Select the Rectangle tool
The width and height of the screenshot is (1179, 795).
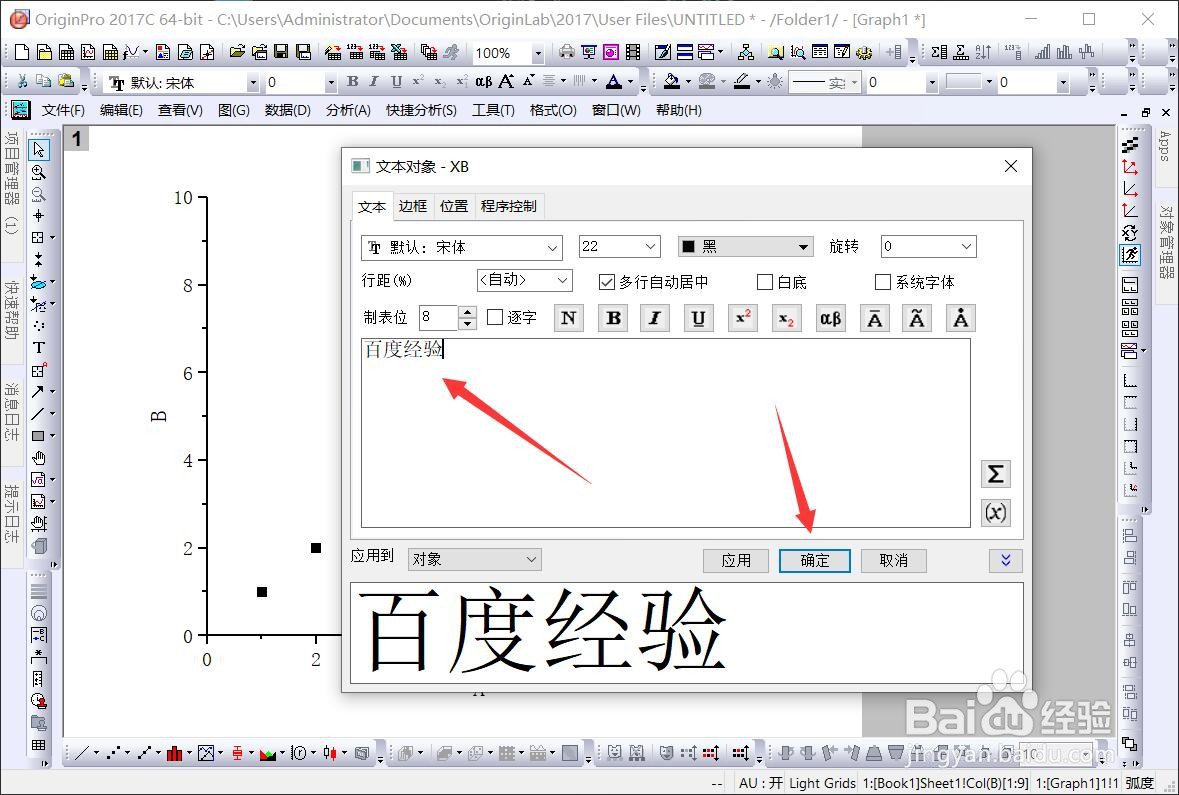[x=38, y=435]
